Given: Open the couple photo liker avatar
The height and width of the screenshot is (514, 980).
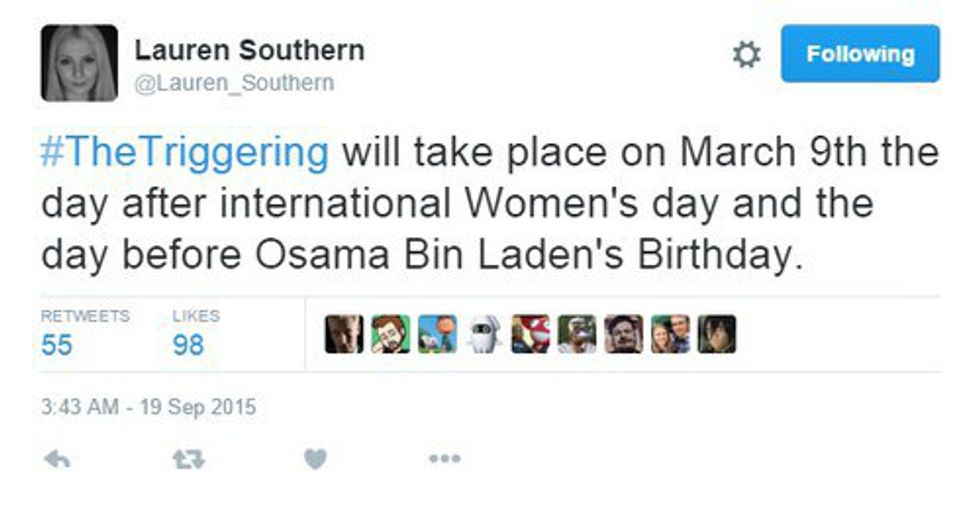Looking at the screenshot, I should [670, 334].
